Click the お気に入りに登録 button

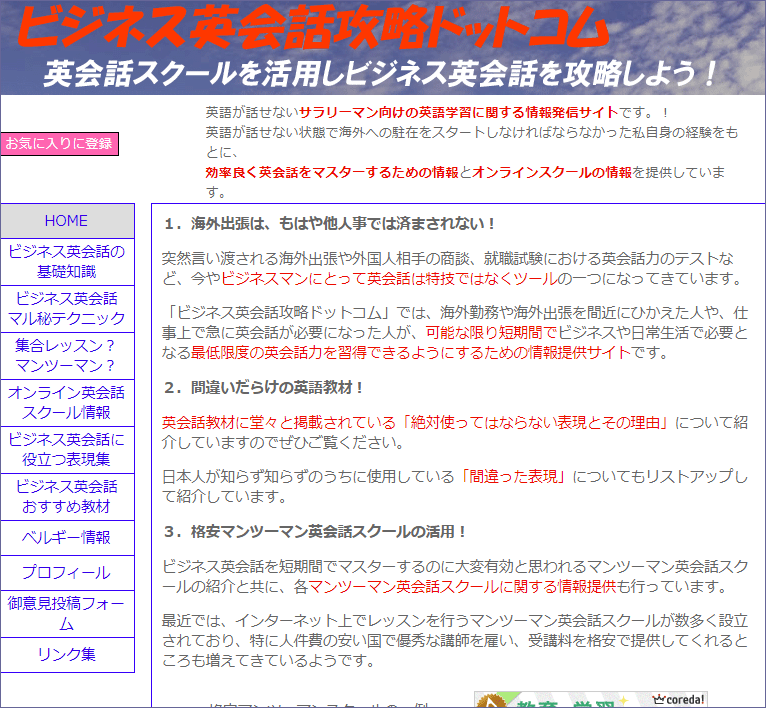coord(59,144)
